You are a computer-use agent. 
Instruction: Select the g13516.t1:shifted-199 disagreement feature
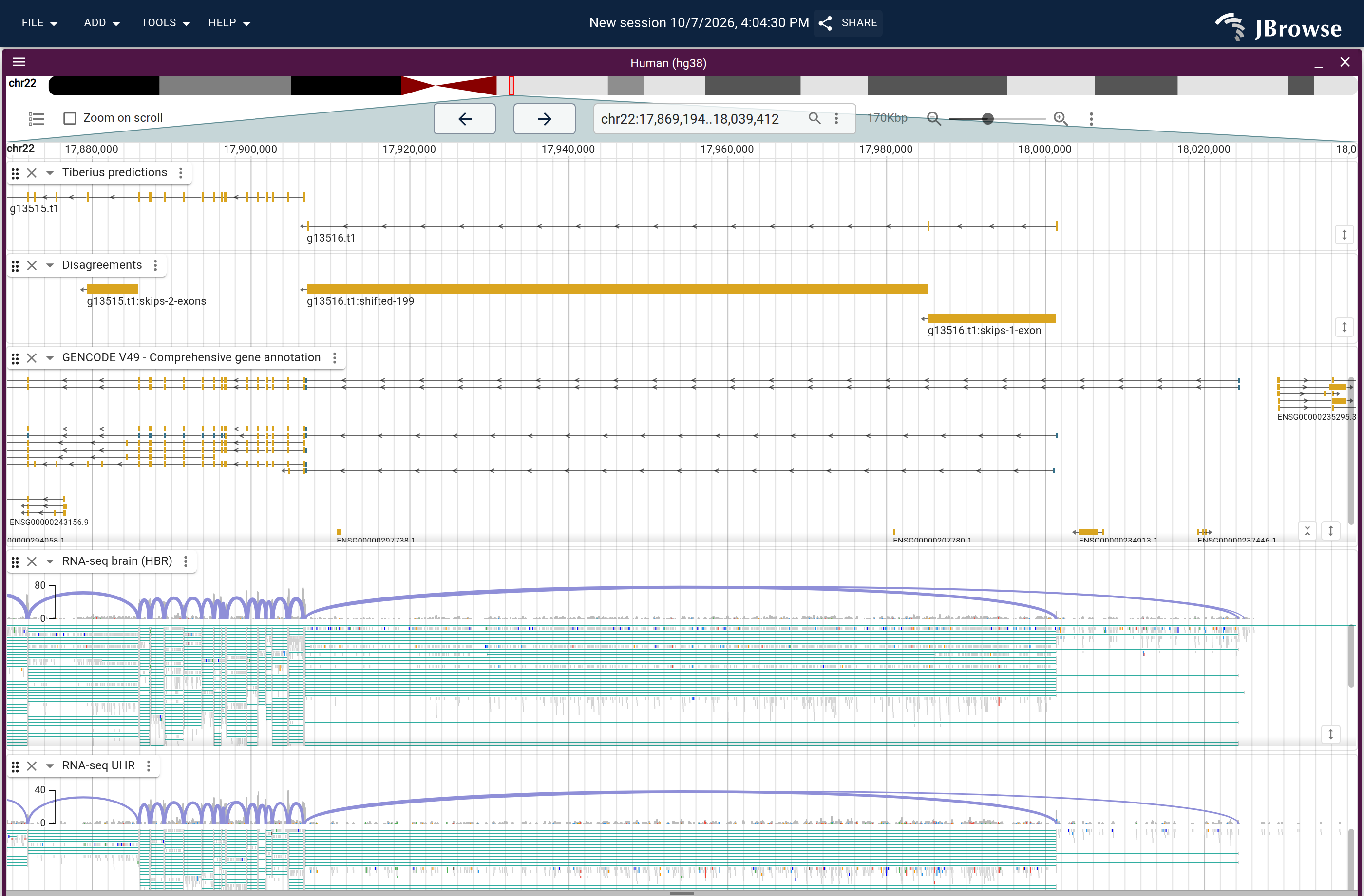click(617, 289)
